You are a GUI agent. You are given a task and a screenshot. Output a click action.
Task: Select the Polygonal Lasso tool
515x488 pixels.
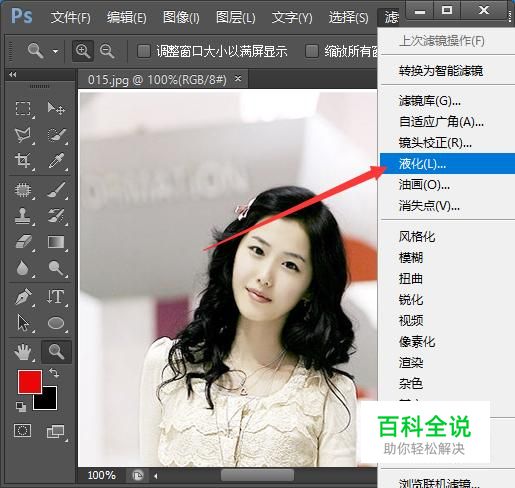23,135
